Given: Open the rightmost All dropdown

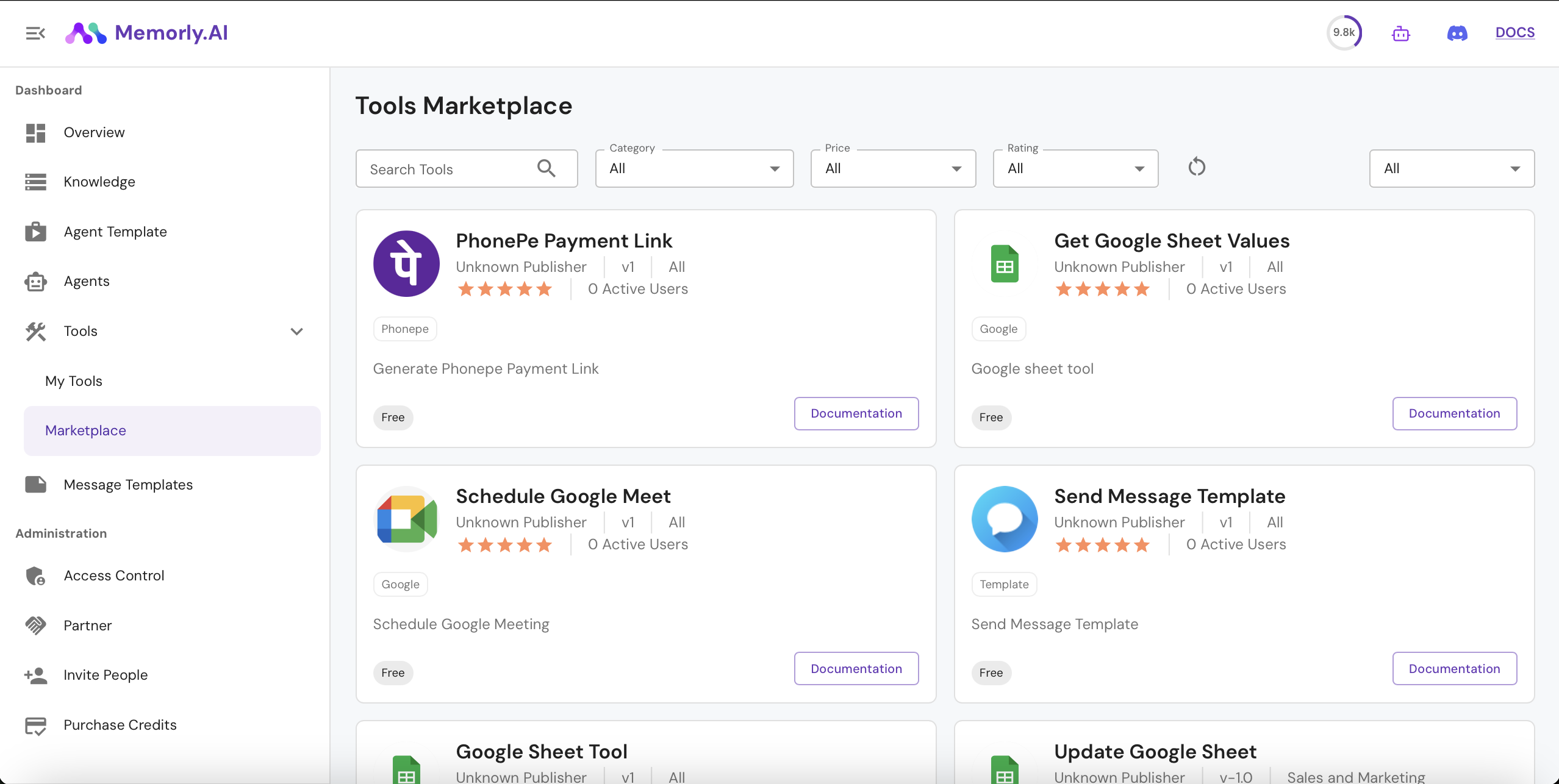Looking at the screenshot, I should click(x=1452, y=168).
